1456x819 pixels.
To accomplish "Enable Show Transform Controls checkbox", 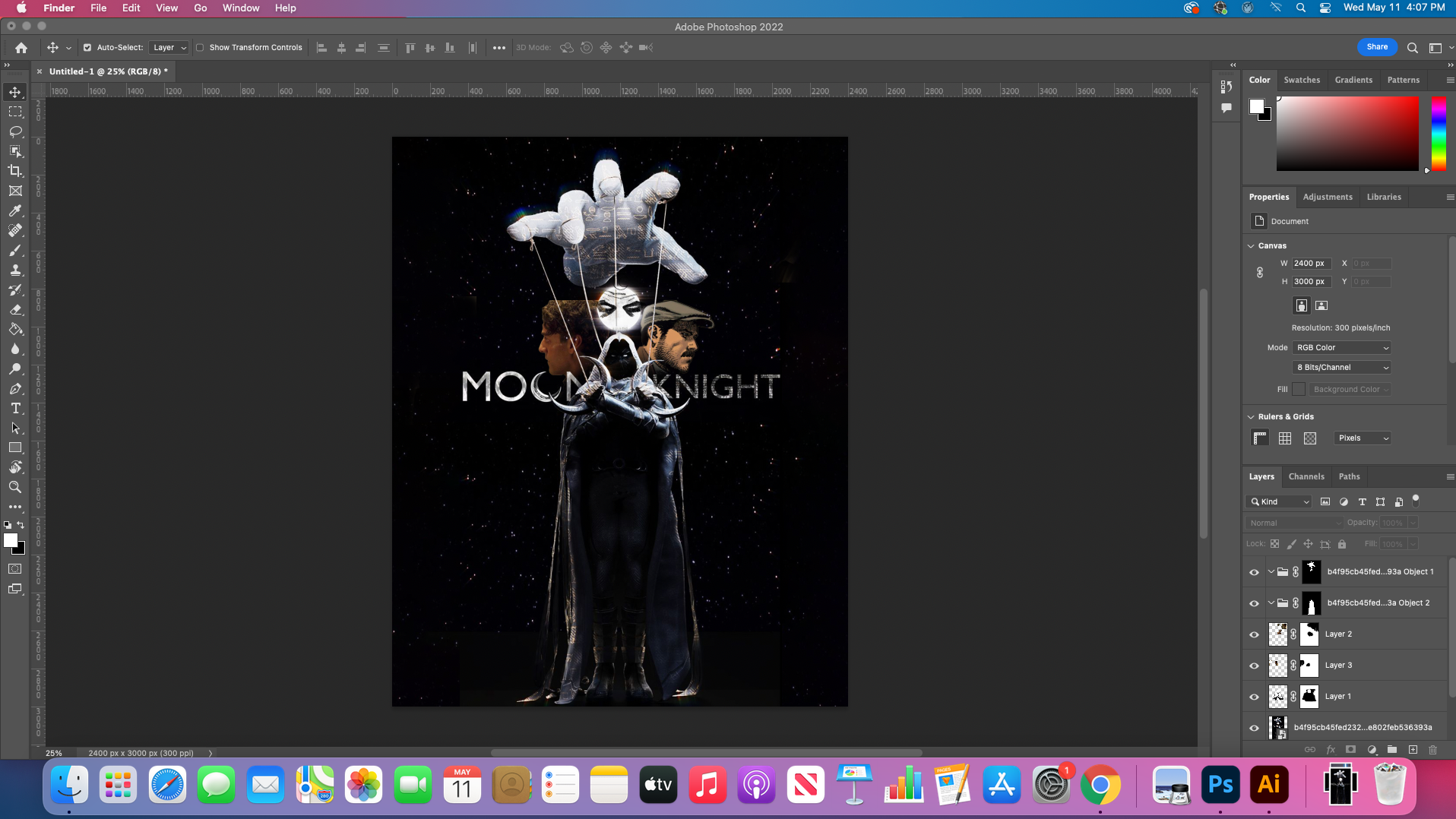I will 200,48.
